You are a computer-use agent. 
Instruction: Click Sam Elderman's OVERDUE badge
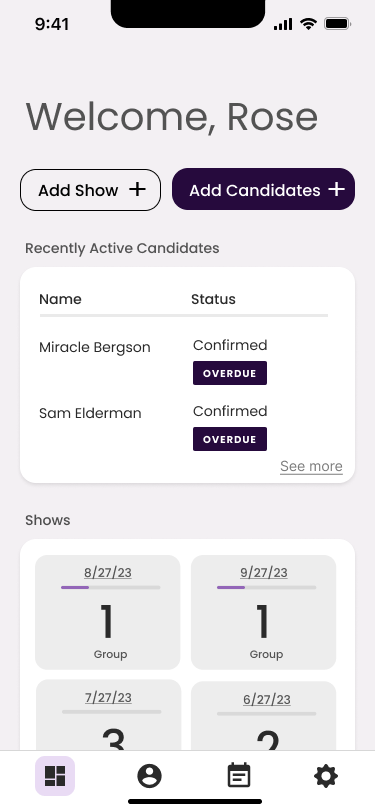(230, 439)
